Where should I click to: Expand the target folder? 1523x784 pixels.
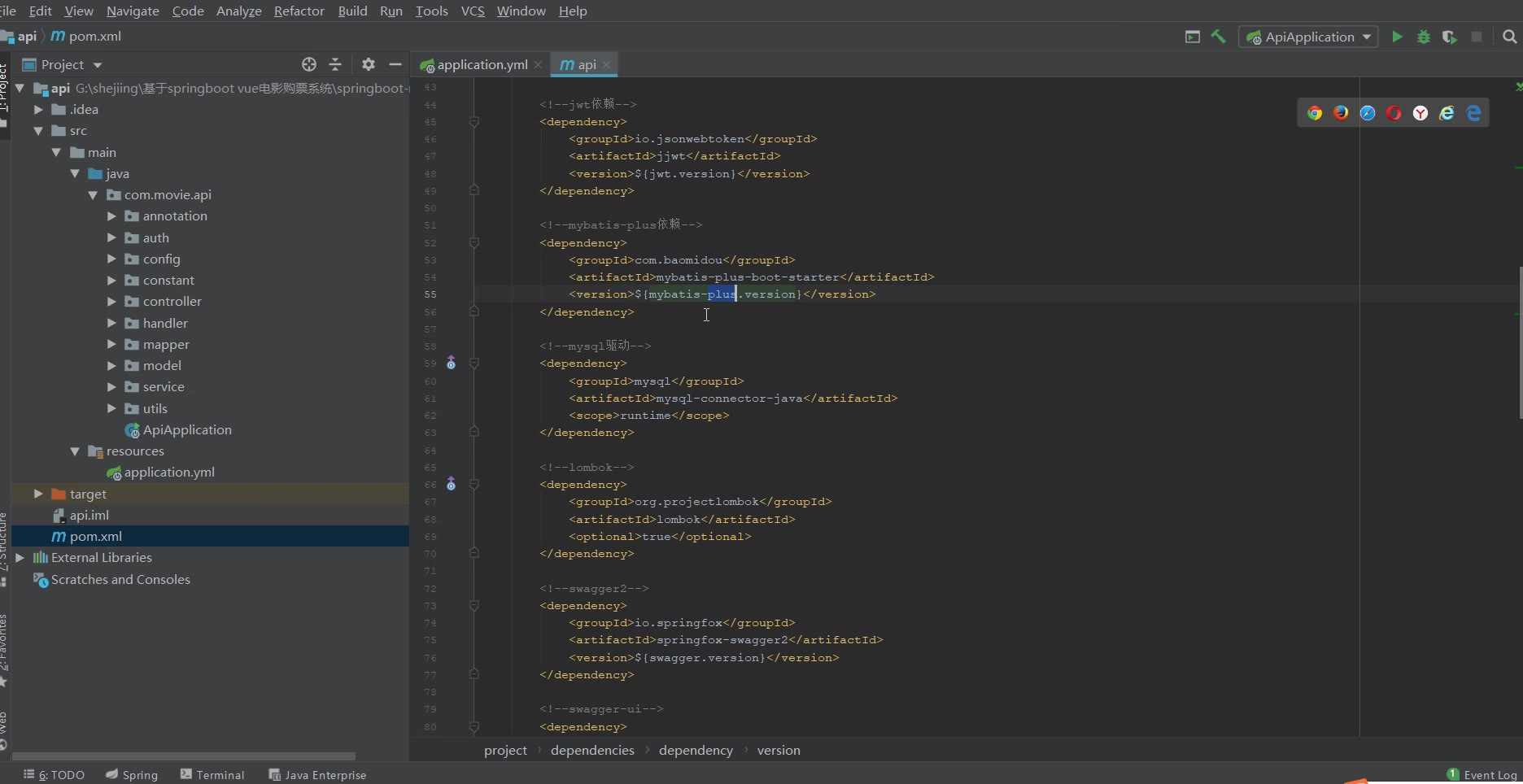(38, 494)
